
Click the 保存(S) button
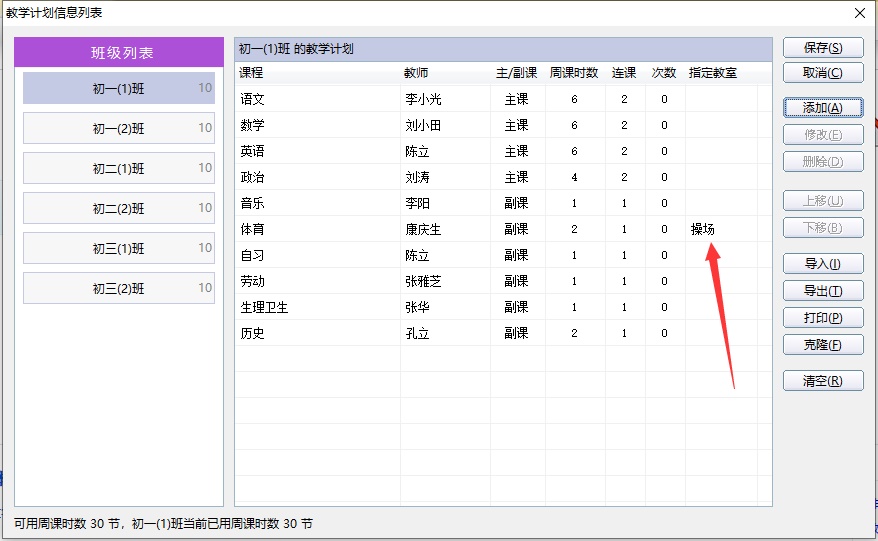(x=823, y=48)
